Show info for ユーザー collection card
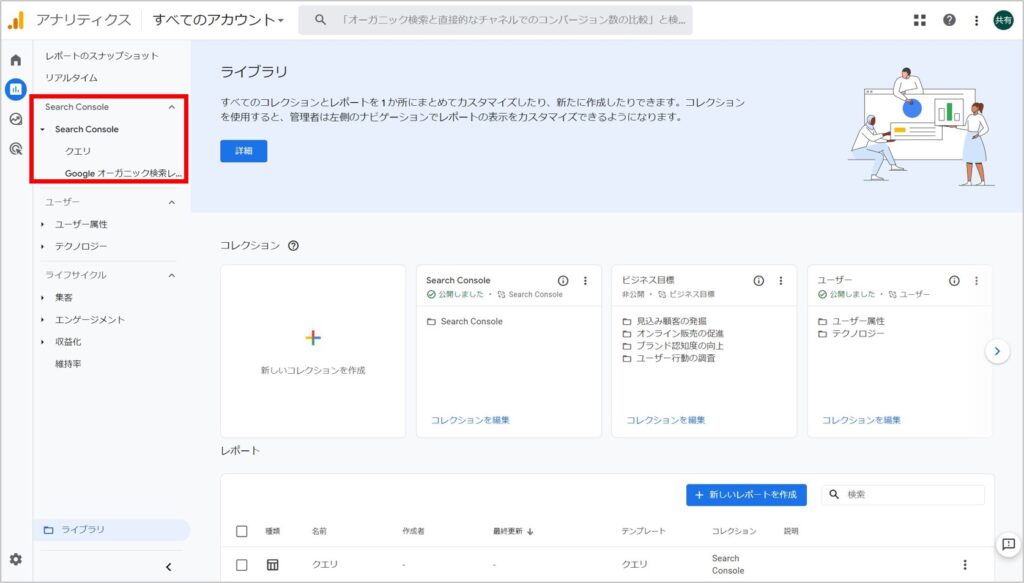 pyautogui.click(x=954, y=281)
